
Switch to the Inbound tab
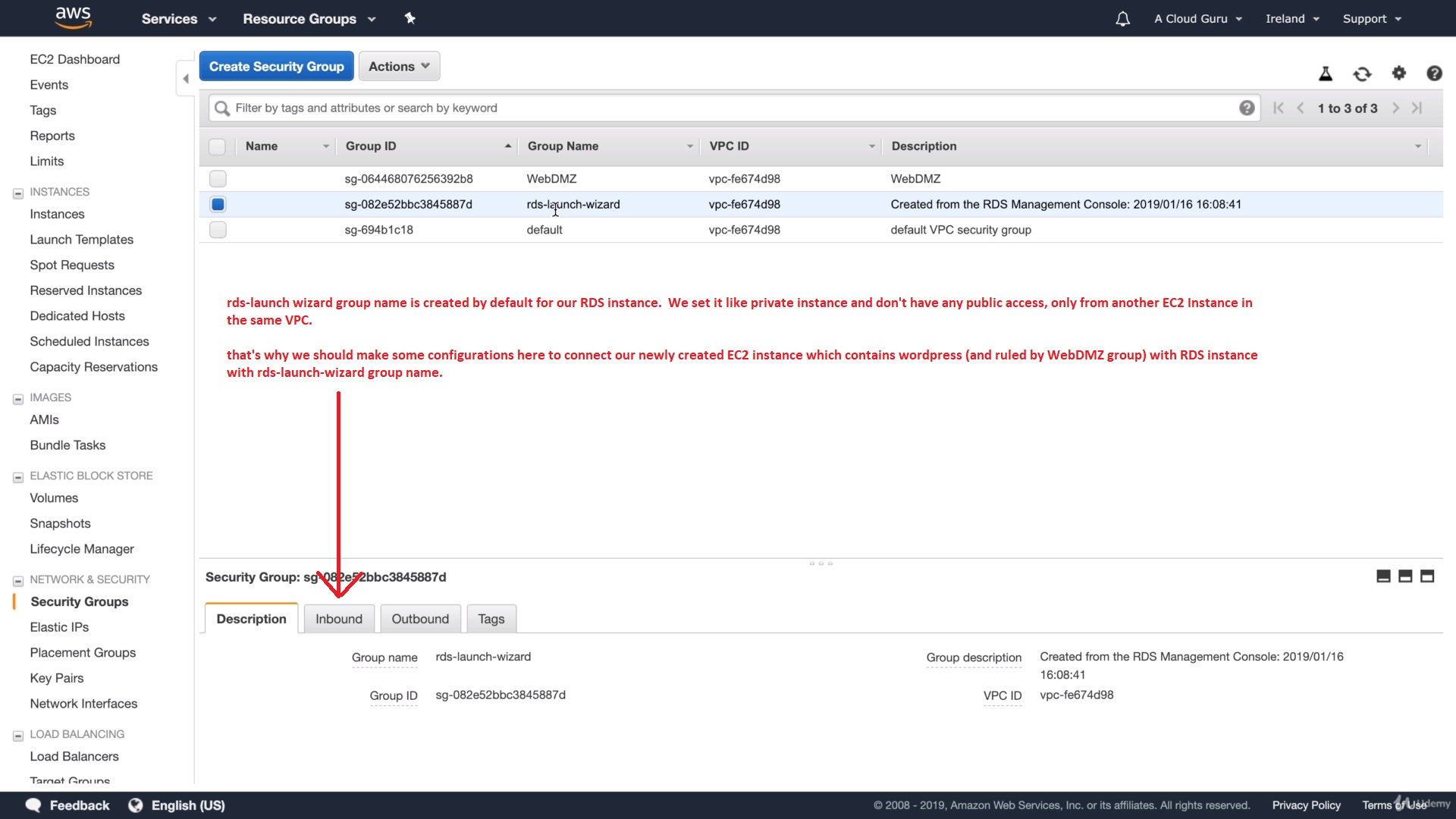coord(339,619)
